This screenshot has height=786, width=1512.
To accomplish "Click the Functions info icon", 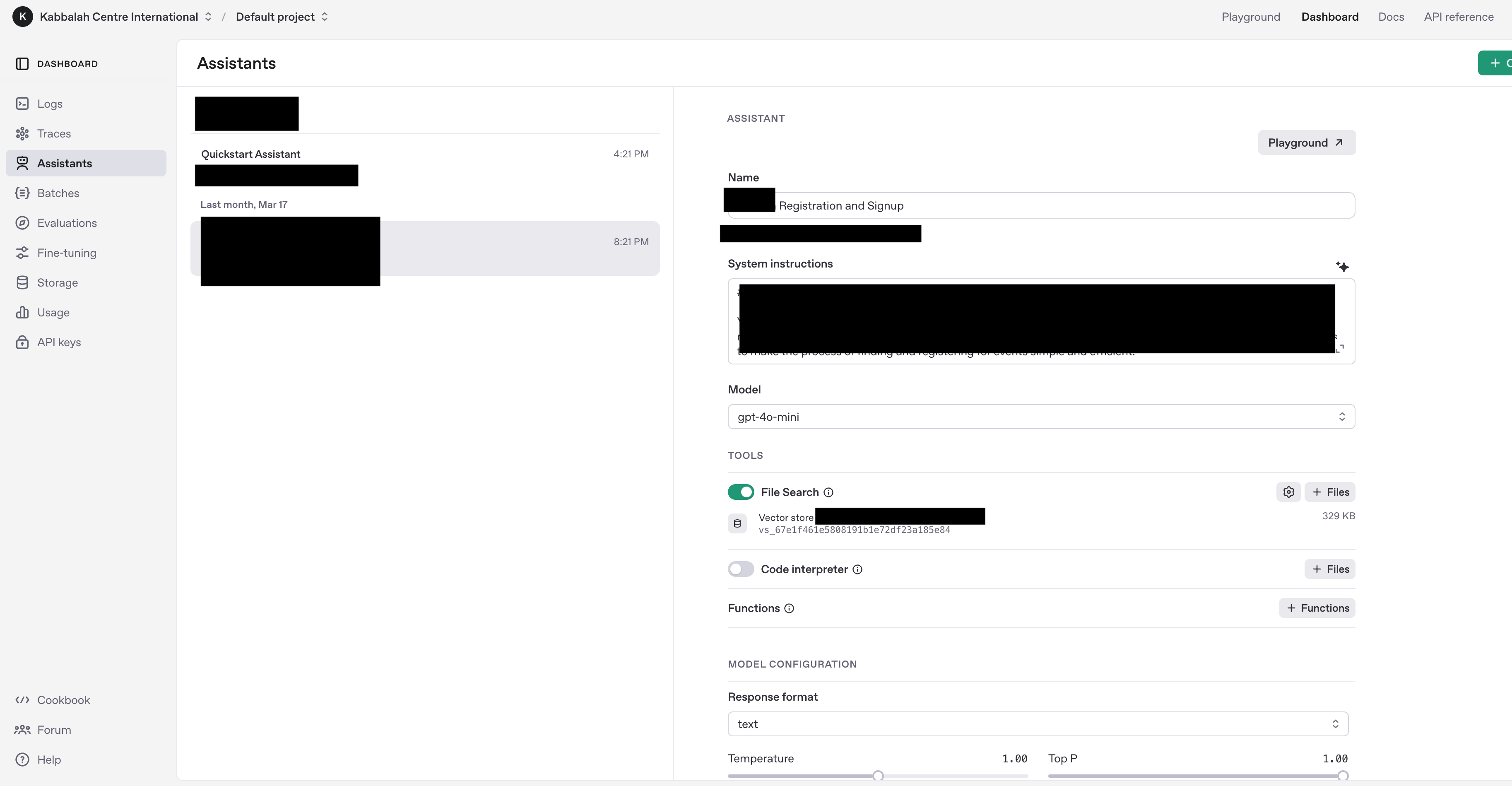I will tap(790, 608).
